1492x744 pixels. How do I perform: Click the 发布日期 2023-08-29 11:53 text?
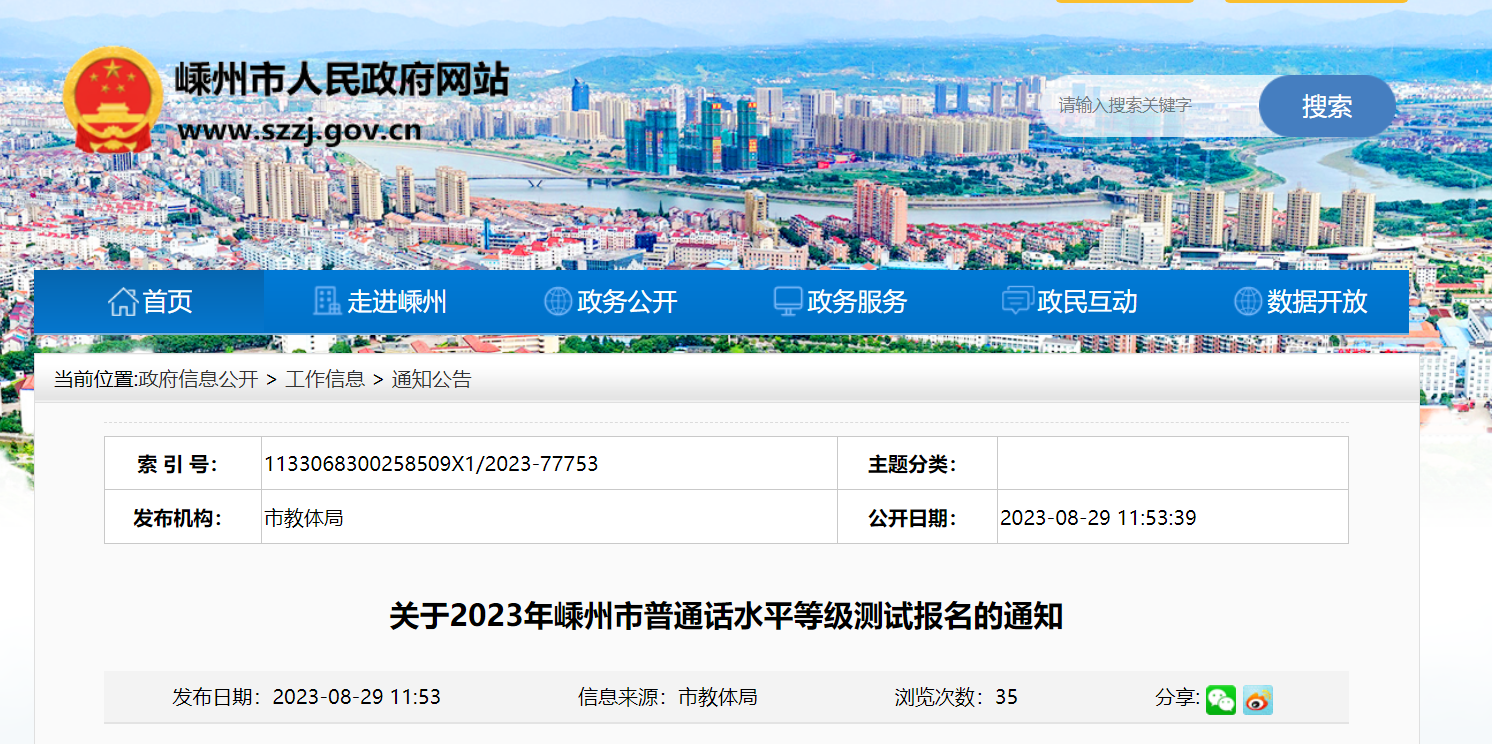306,697
